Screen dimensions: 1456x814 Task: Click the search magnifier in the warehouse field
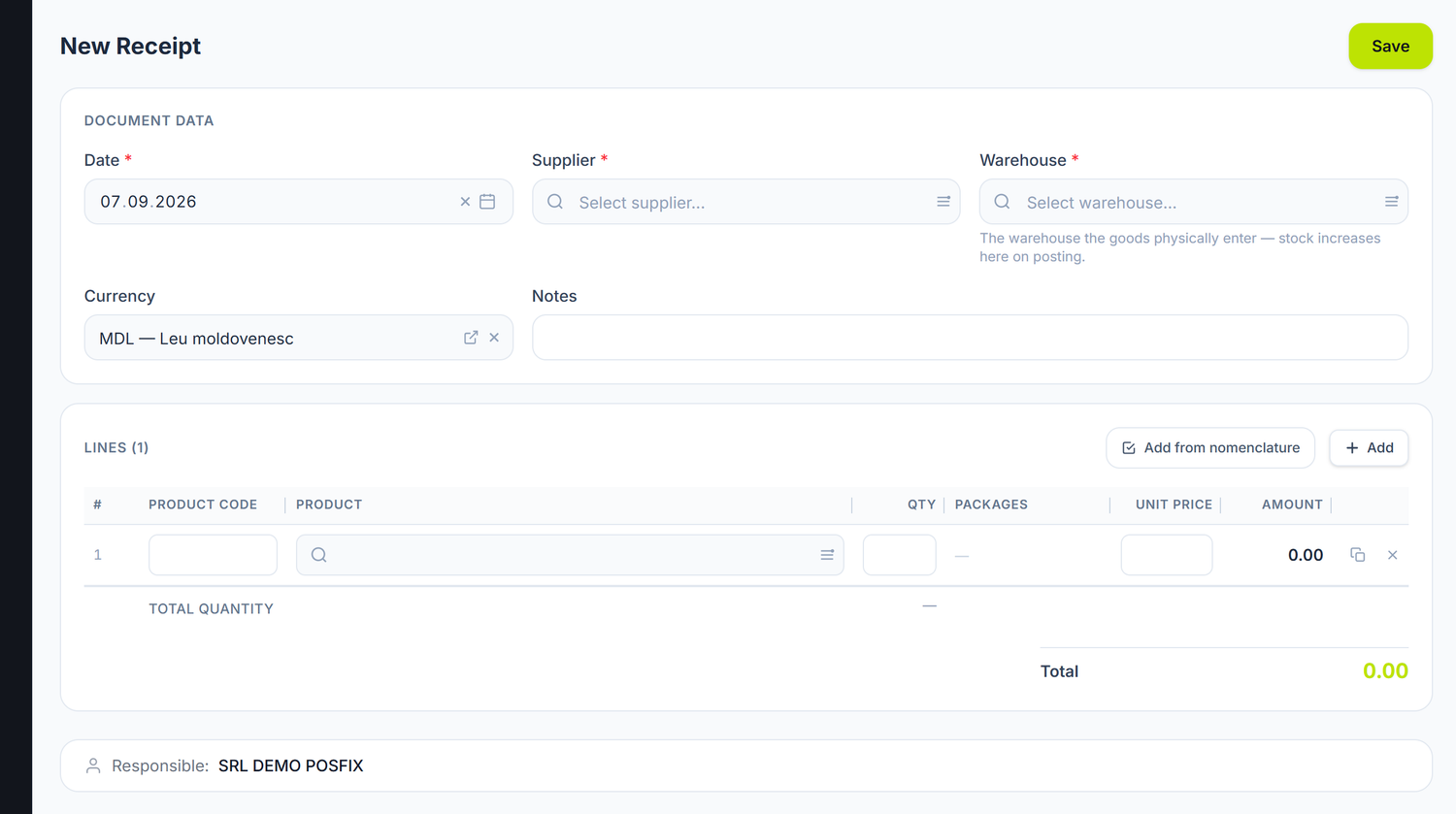(x=1003, y=202)
